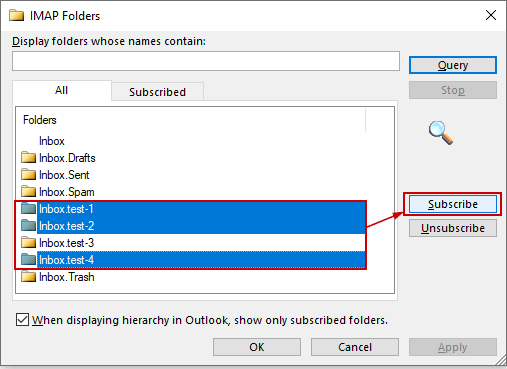The height and width of the screenshot is (369, 507).
Task: Click the Cancel button
Action: point(355,347)
